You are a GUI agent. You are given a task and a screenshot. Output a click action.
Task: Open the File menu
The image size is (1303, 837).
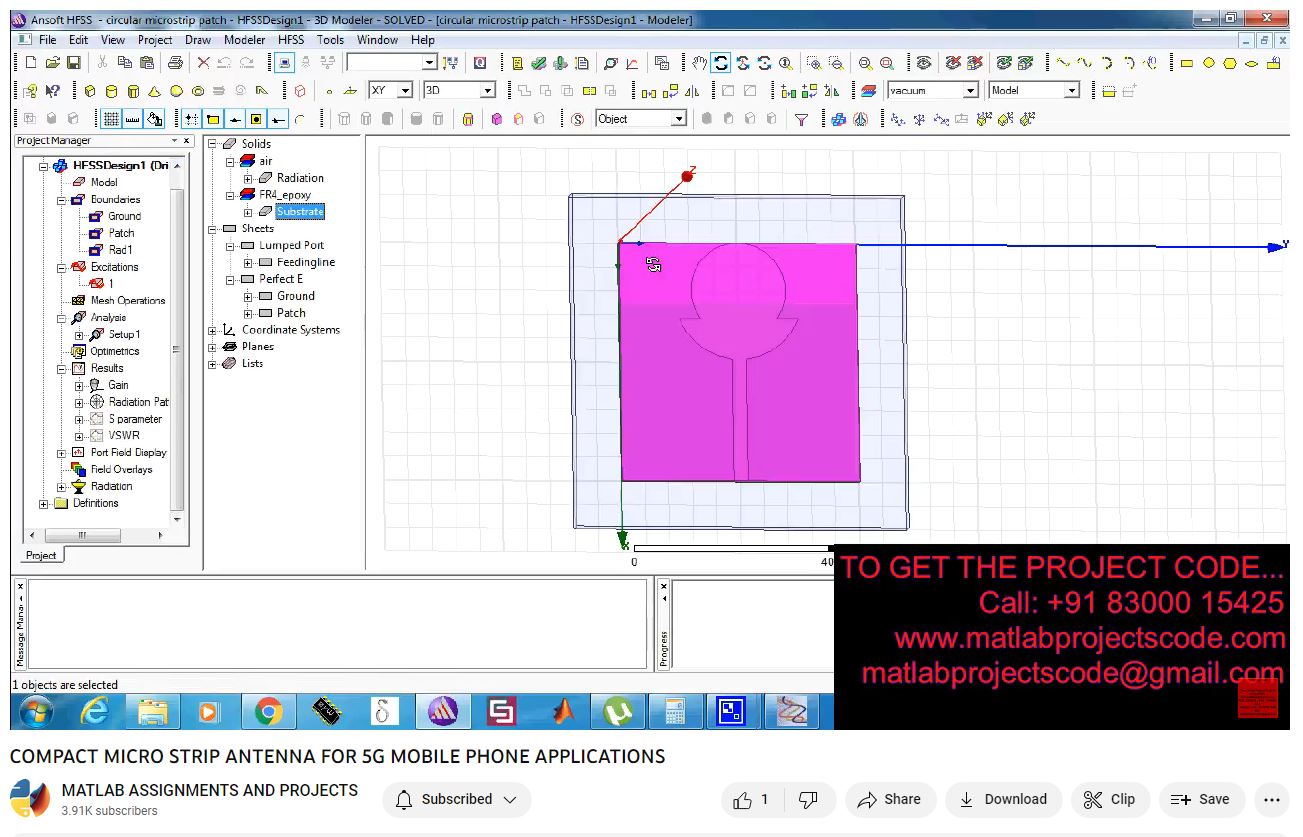click(47, 40)
